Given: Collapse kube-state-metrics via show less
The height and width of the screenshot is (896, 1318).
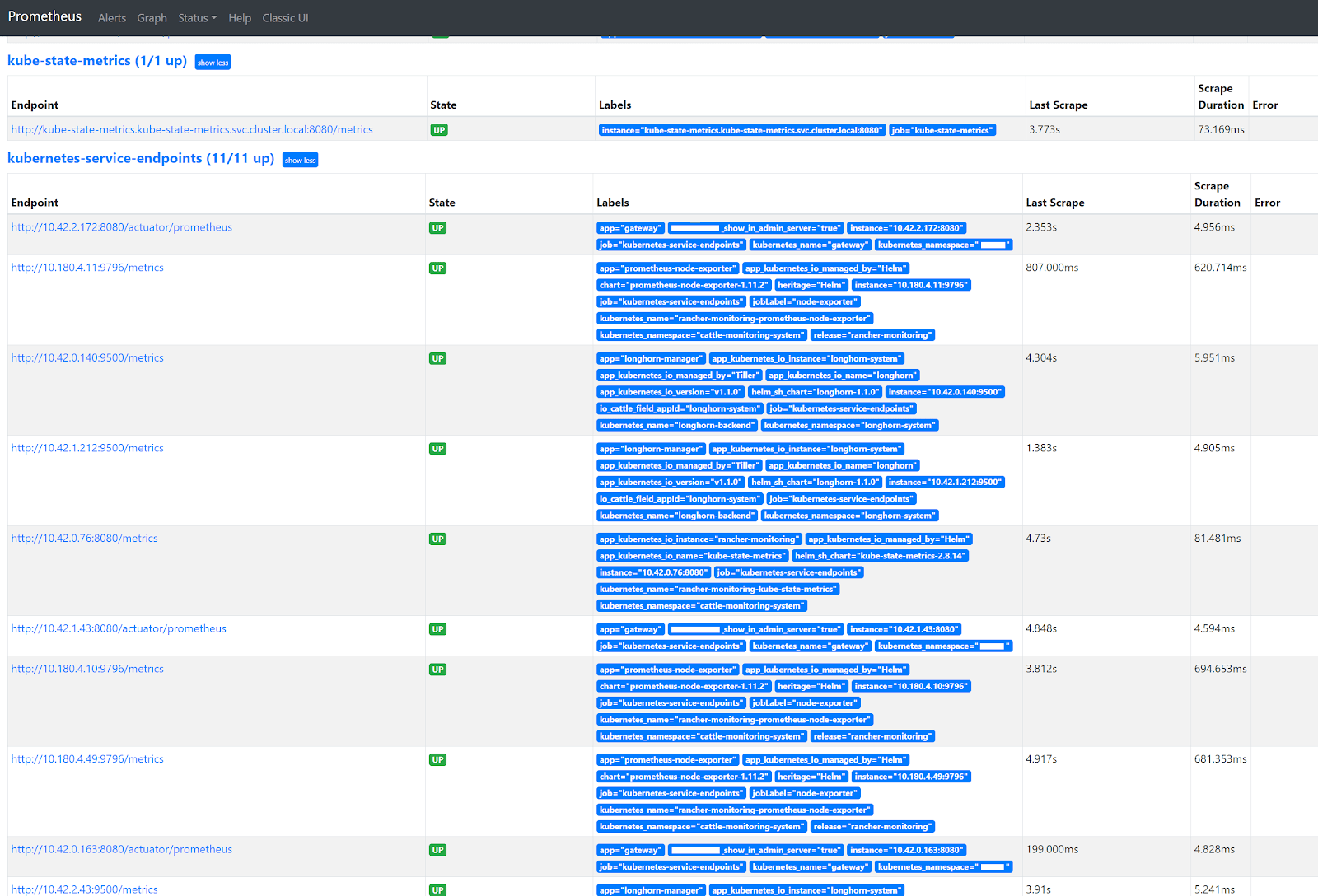Looking at the screenshot, I should tap(212, 61).
